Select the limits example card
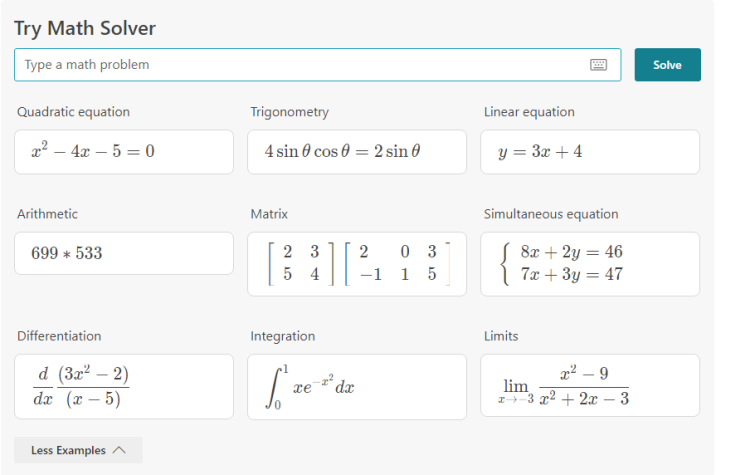This screenshot has width=750, height=475. tap(590, 386)
